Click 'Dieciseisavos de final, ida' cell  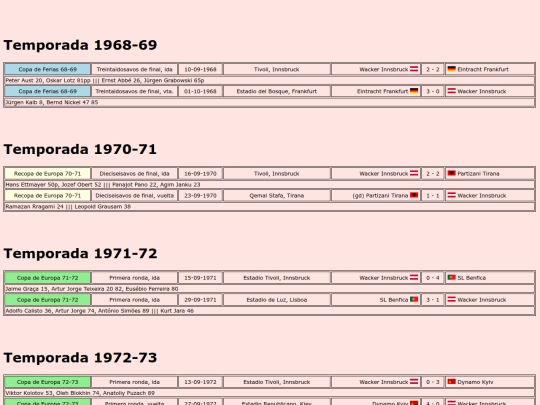pos(134,174)
